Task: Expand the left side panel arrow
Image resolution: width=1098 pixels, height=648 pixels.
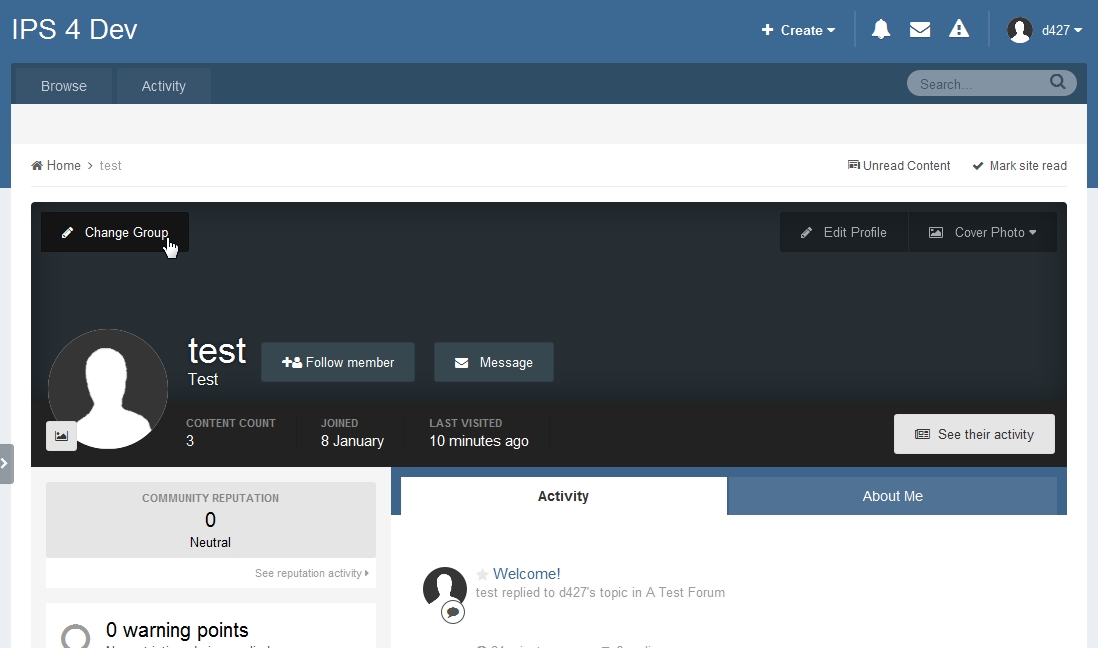Action: click(x=5, y=464)
